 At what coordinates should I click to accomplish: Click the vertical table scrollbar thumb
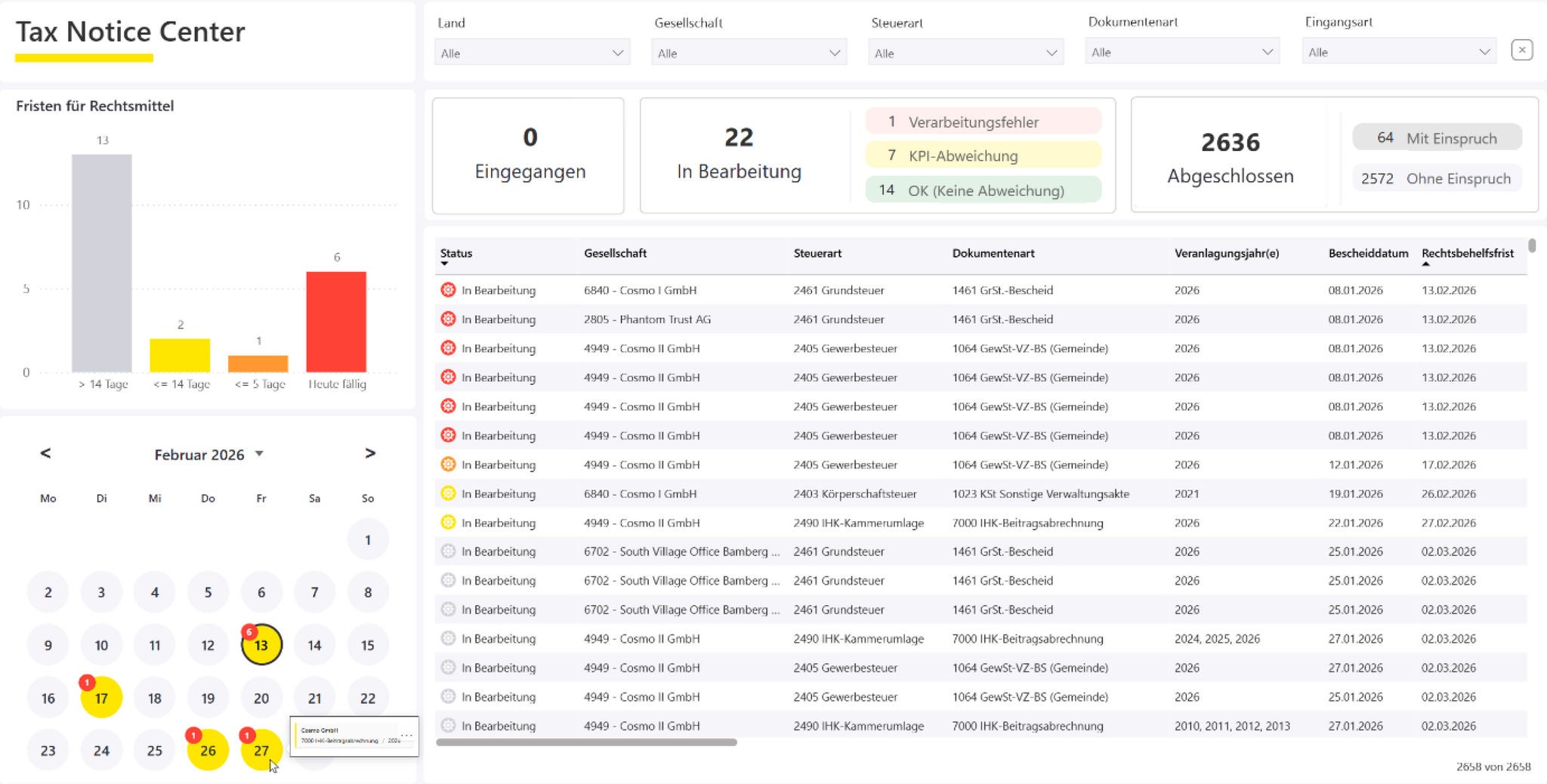click(1532, 245)
